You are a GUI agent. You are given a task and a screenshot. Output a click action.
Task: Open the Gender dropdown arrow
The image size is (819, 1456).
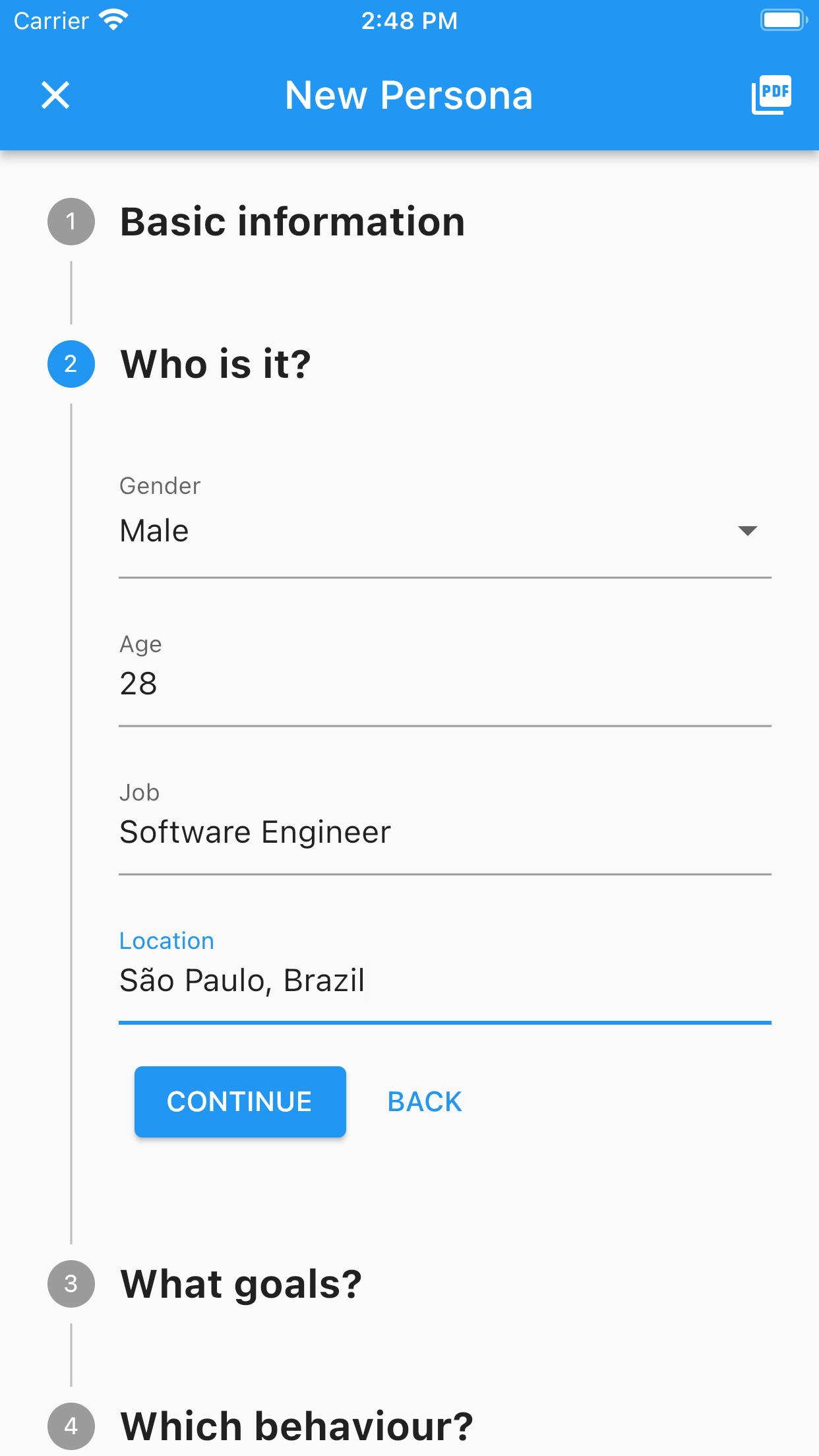click(x=747, y=531)
